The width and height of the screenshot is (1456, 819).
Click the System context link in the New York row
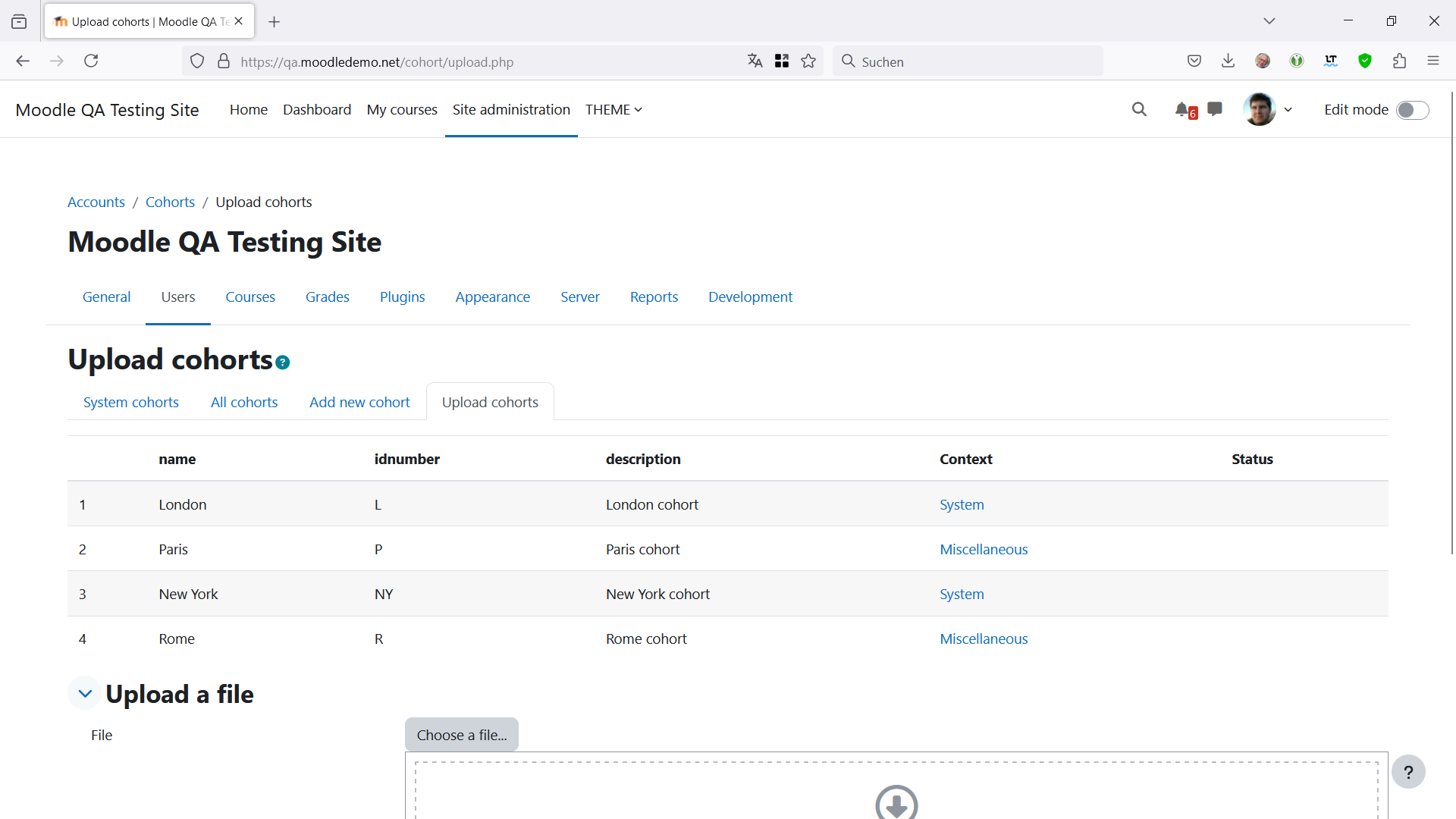tap(962, 595)
